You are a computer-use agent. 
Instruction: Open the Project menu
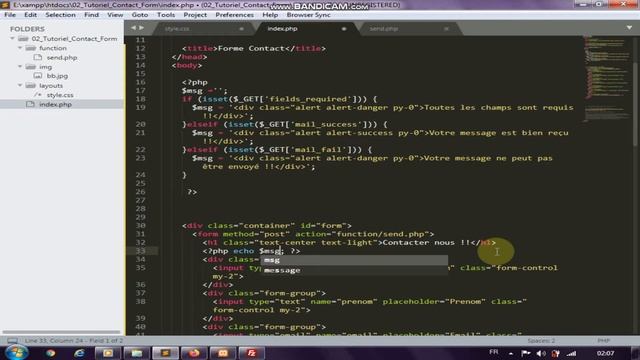195,15
